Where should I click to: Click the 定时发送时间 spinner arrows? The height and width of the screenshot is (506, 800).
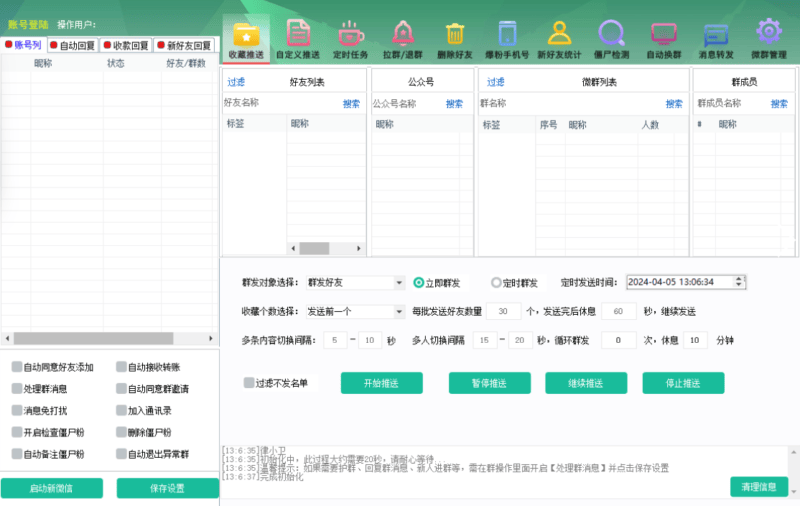pos(738,282)
